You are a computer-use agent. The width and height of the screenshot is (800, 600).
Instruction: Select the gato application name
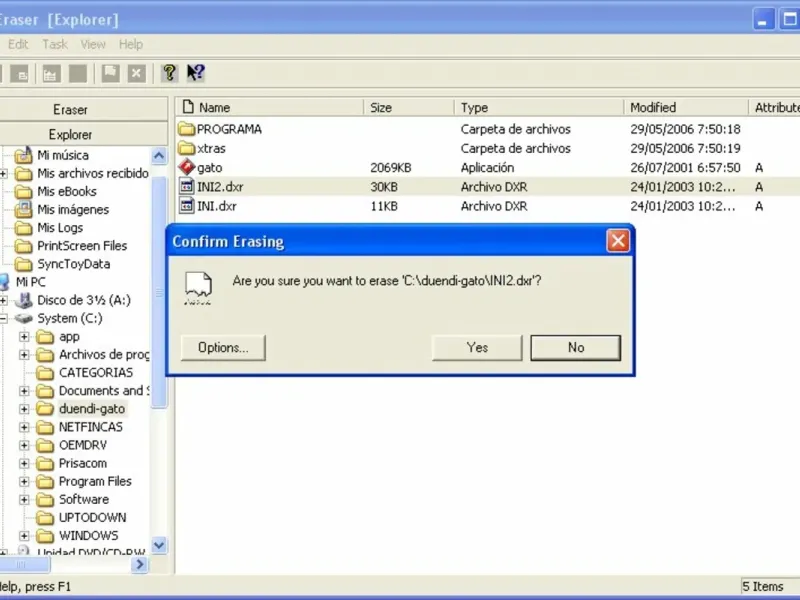pos(210,167)
